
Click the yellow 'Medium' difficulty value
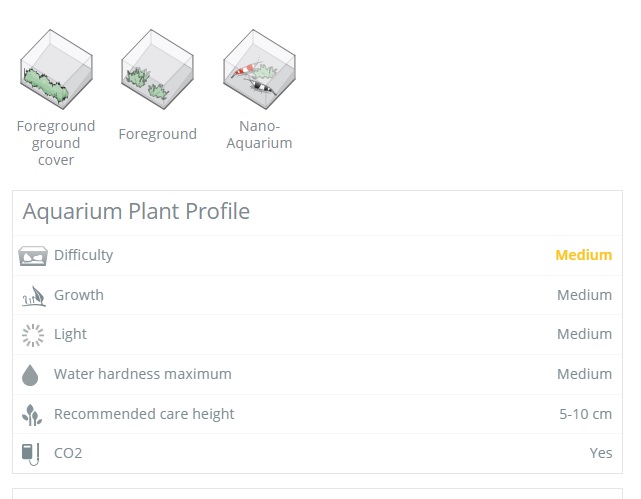[x=583, y=255]
